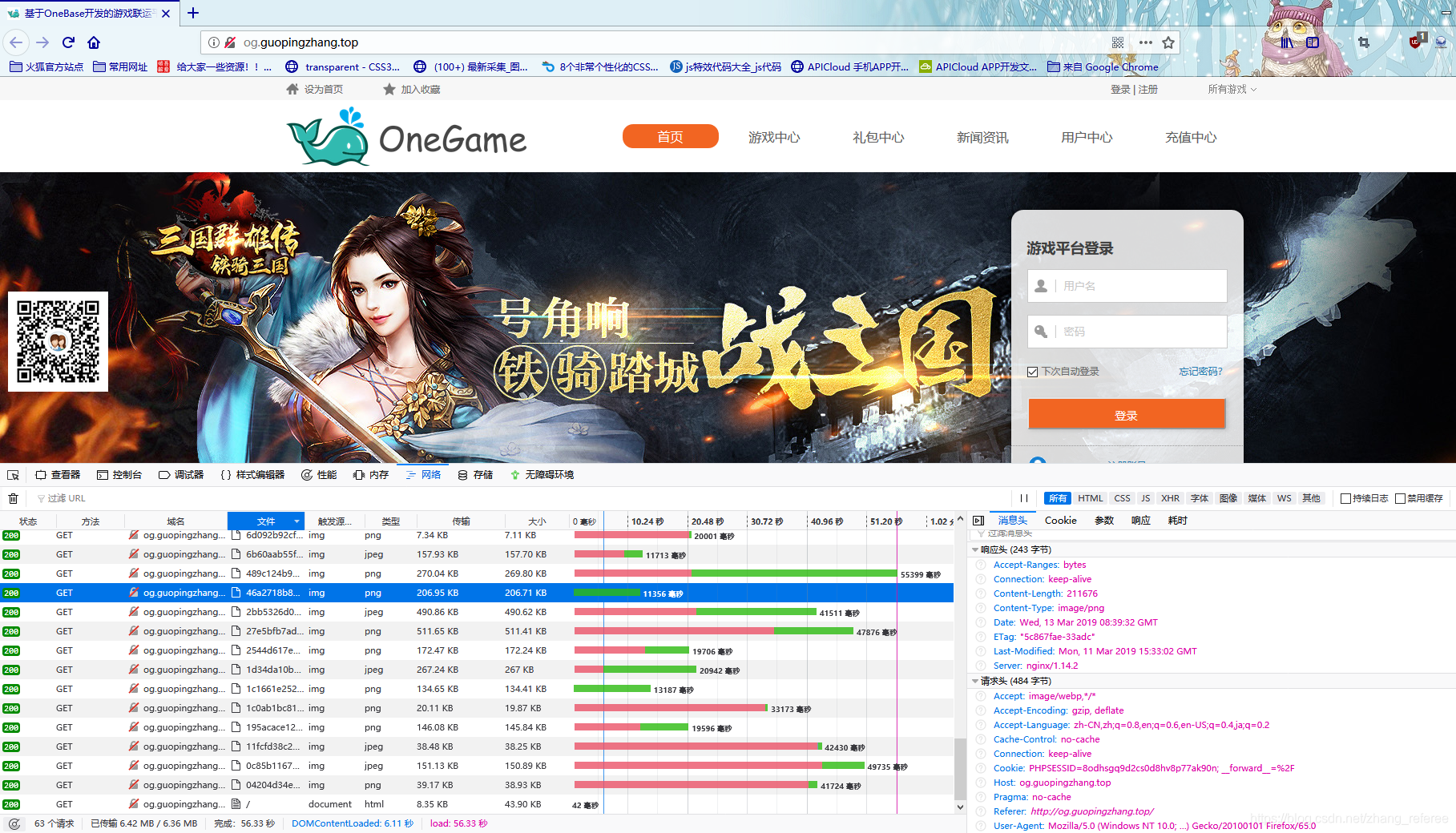The width and height of the screenshot is (1456, 833).
Task: Sort by the 传输 column header
Action: click(461, 521)
